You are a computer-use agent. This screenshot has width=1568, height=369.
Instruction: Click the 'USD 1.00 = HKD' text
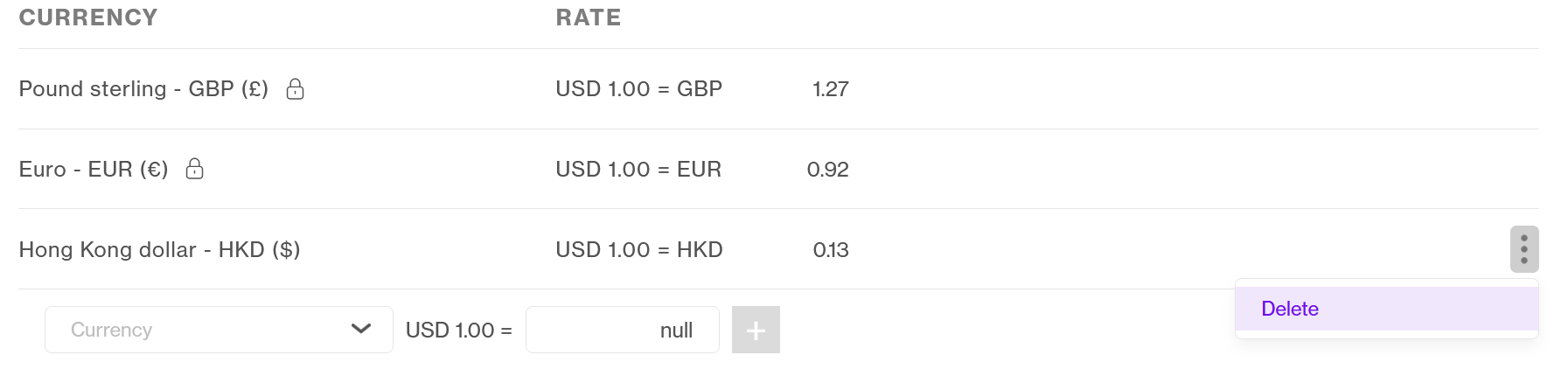pos(639,250)
